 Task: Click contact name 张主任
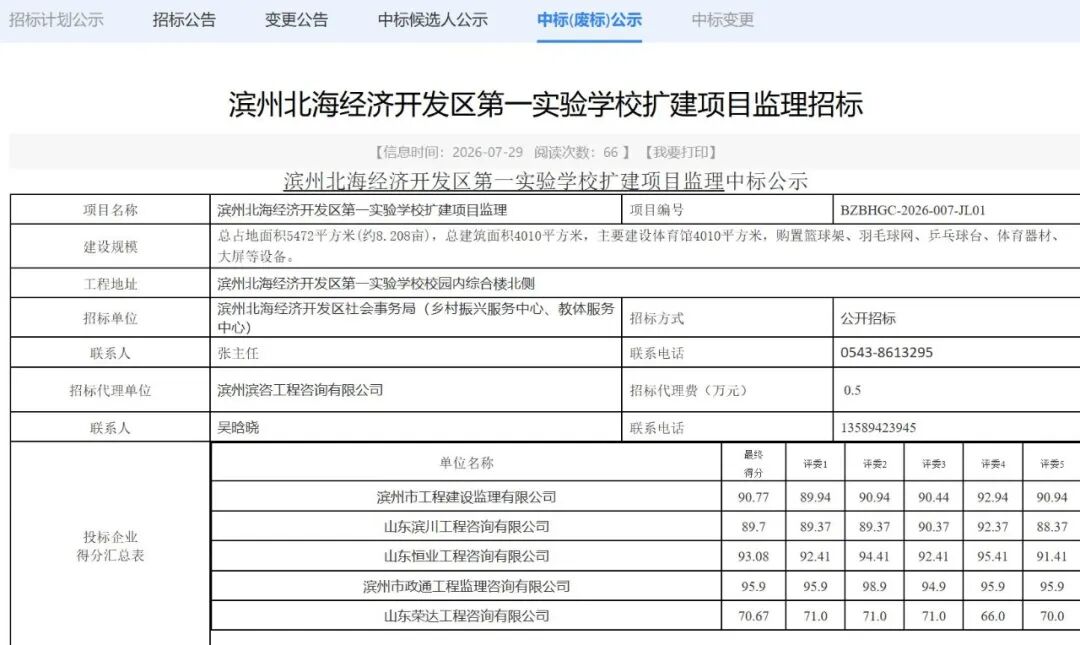(238, 353)
